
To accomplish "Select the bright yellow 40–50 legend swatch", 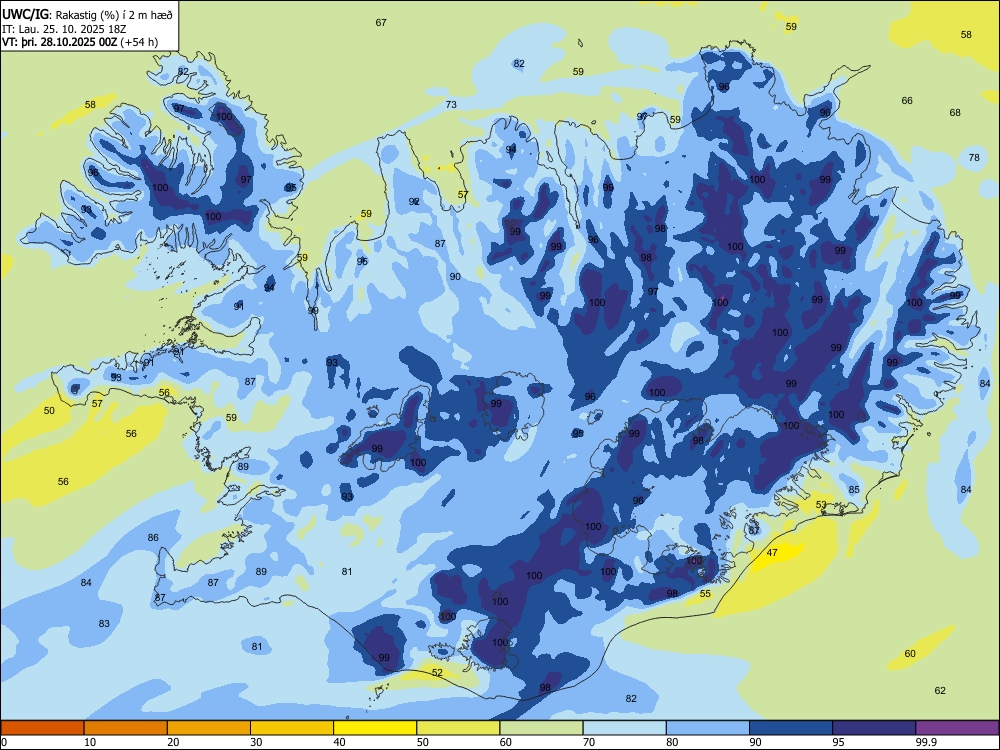I will (375, 728).
